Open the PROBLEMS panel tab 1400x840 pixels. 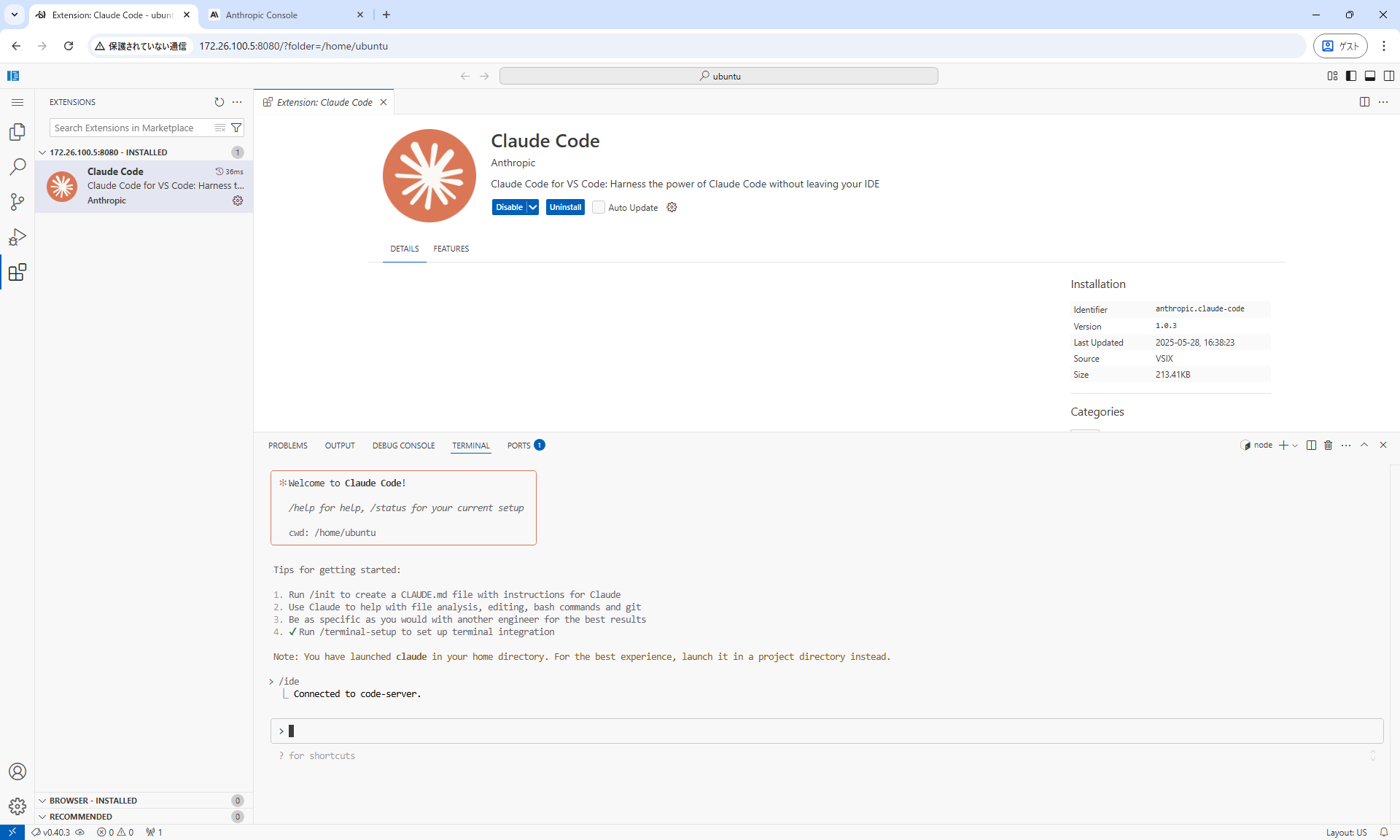click(x=288, y=446)
